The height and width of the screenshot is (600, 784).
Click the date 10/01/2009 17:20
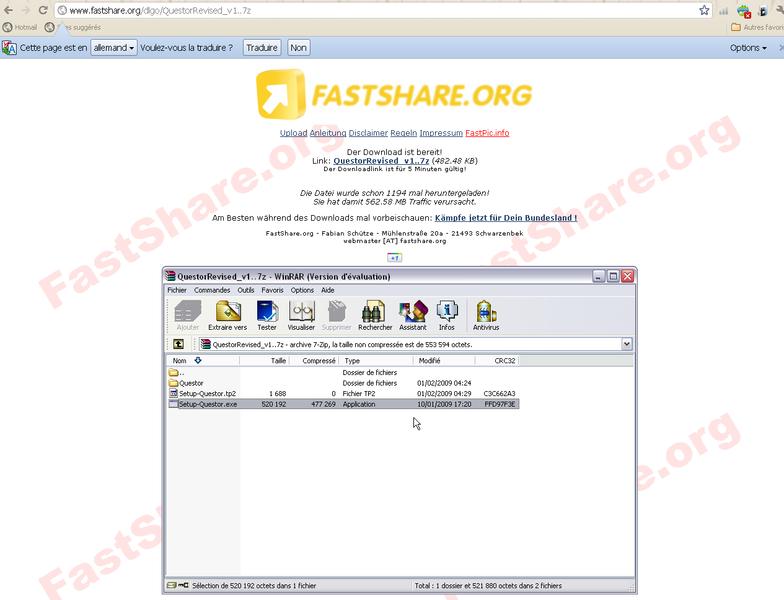(444, 404)
